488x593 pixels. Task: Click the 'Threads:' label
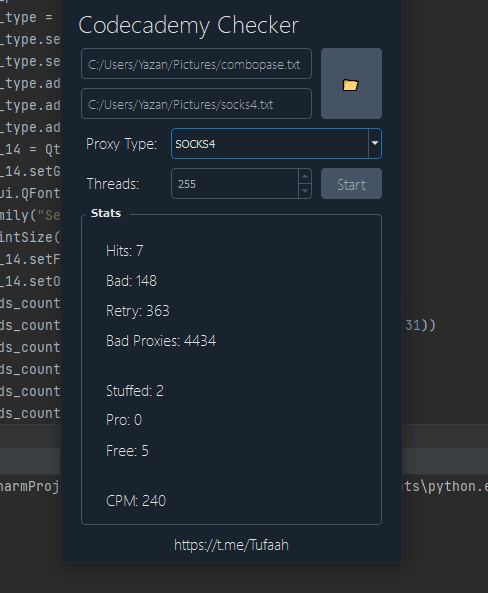[113, 184]
